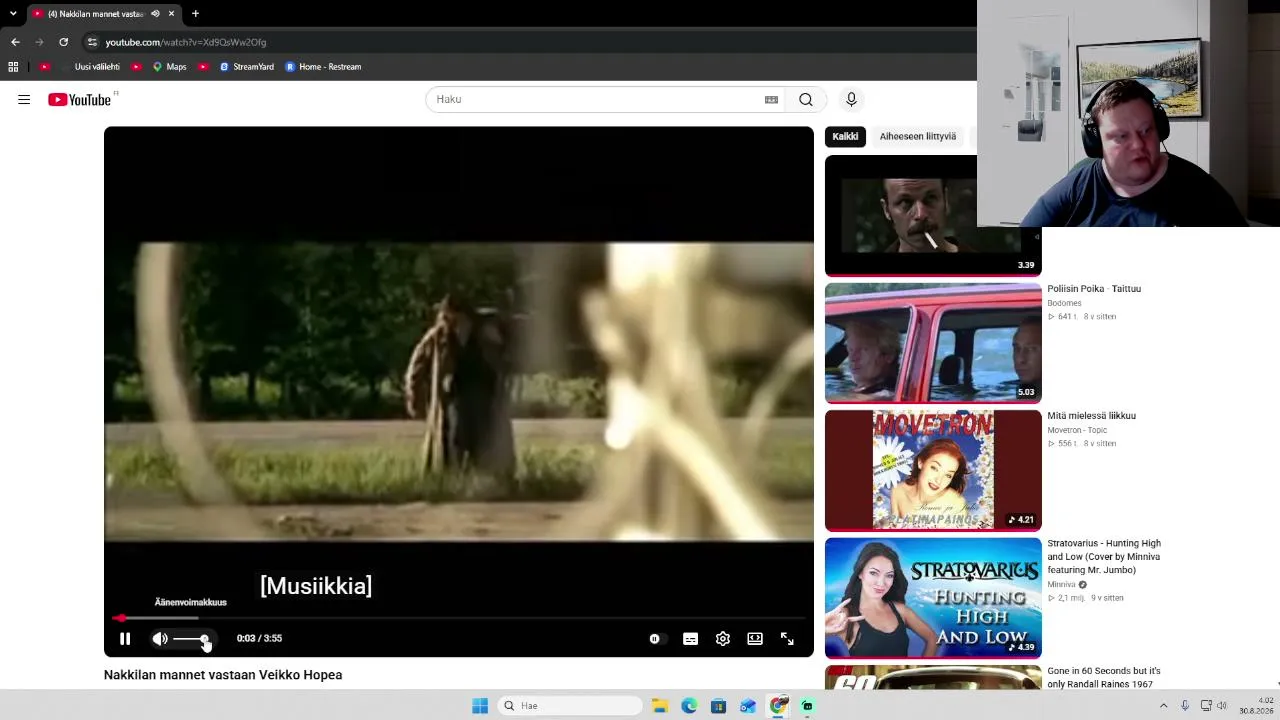Open Microsoft Store from the taskbar
The width and height of the screenshot is (1280, 720).
click(718, 706)
